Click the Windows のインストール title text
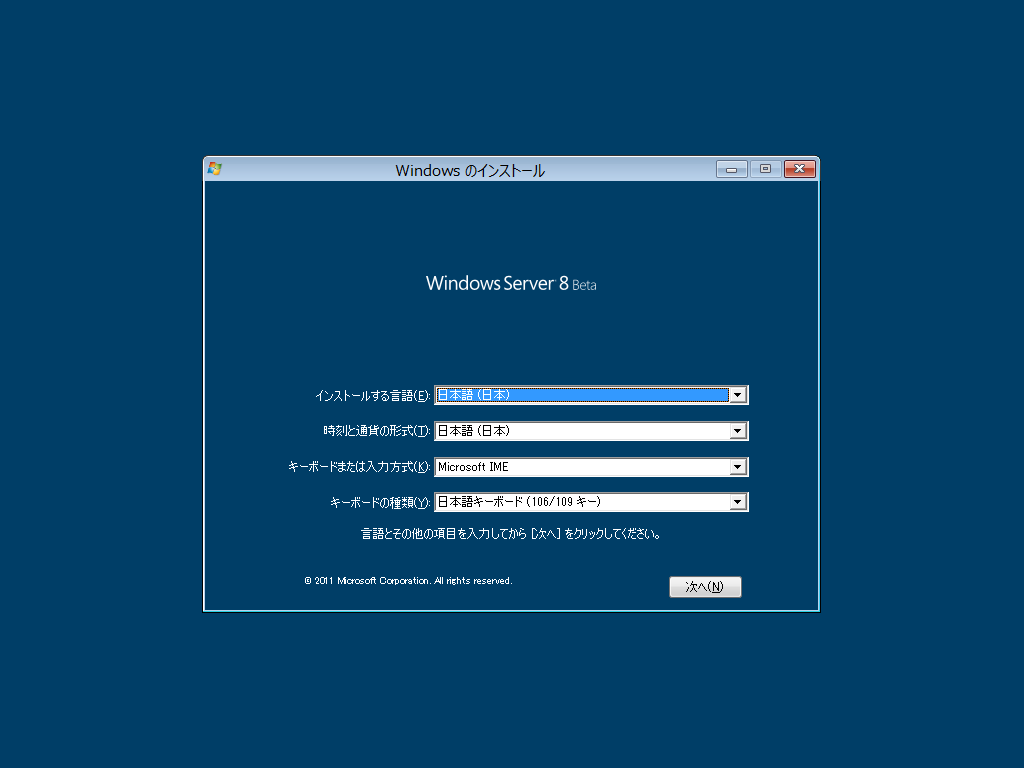Image resolution: width=1024 pixels, height=768 pixels. click(x=470, y=170)
